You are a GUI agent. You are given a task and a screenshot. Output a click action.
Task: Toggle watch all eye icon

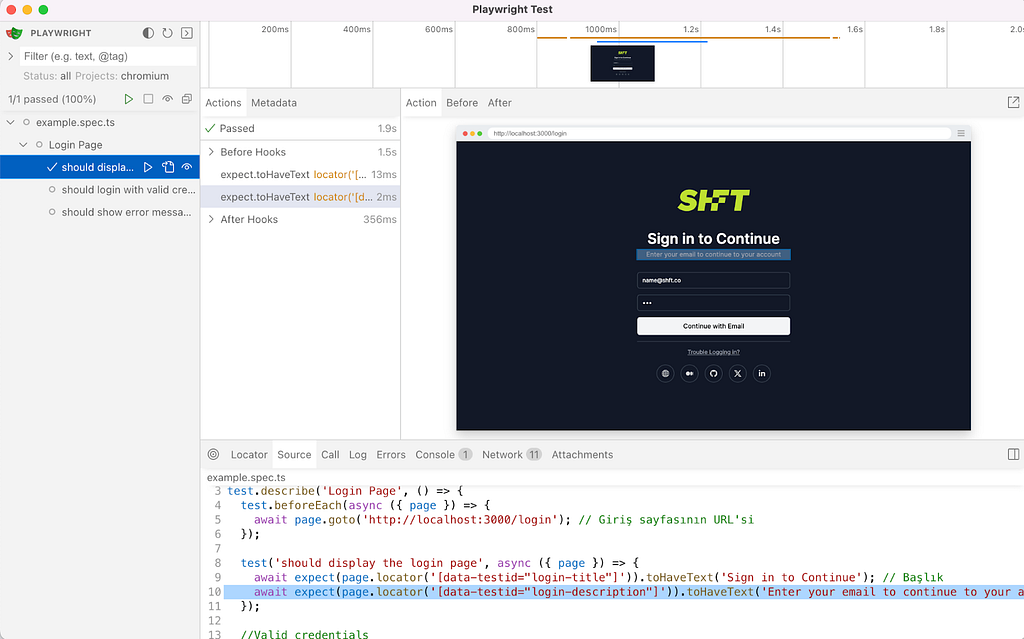[168, 99]
